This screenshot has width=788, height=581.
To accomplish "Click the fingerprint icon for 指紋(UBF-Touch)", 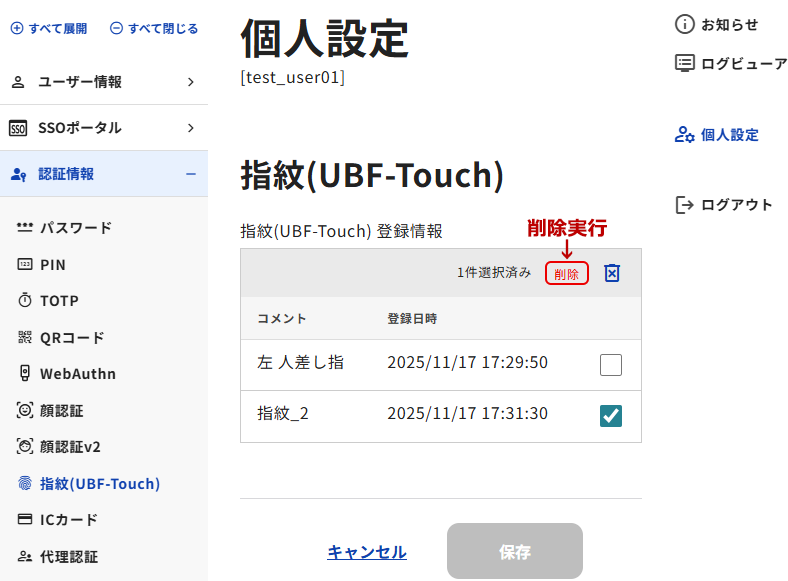I will pyautogui.click(x=25, y=484).
